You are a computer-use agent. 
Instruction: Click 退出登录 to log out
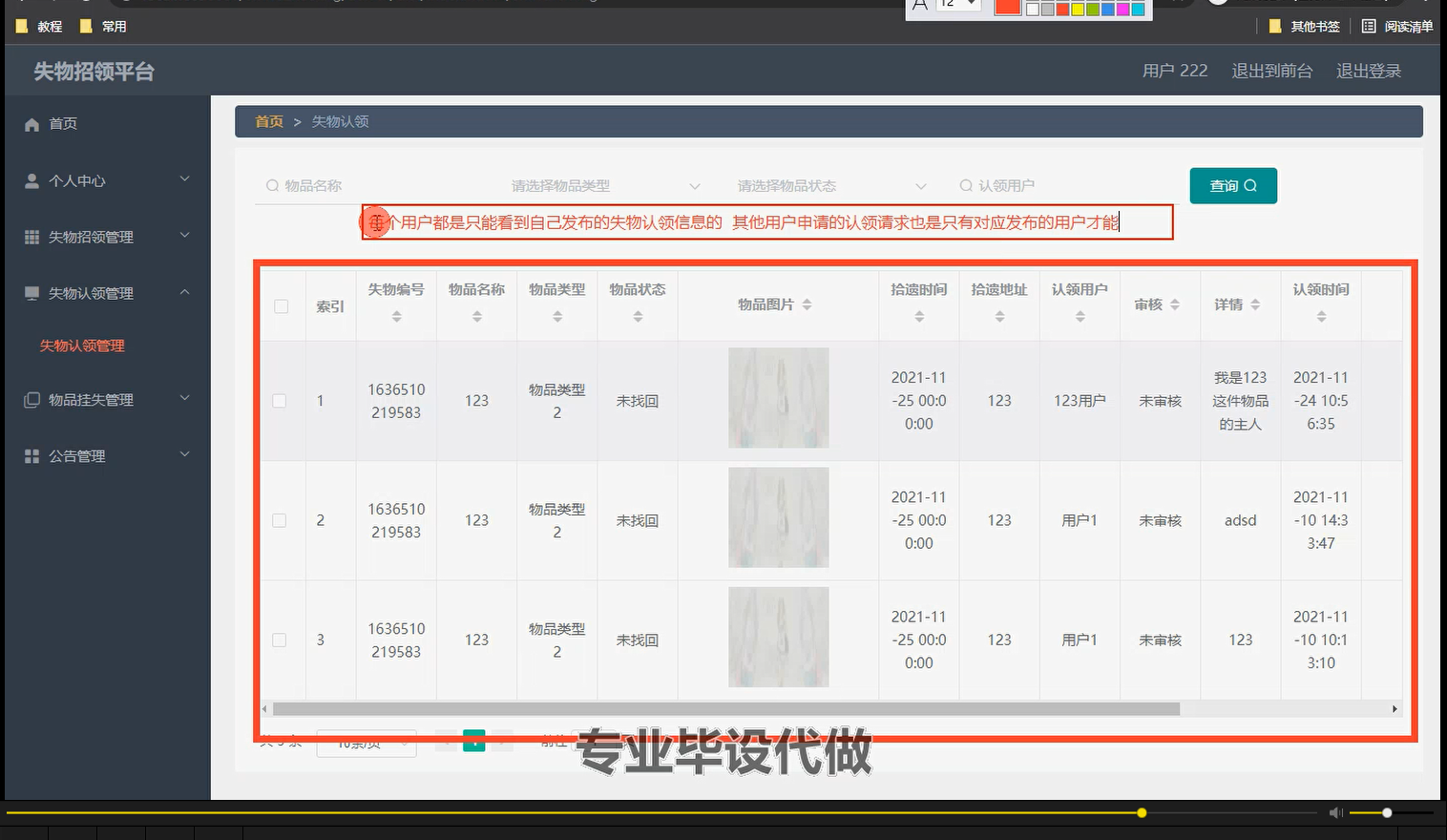pyautogui.click(x=1369, y=71)
